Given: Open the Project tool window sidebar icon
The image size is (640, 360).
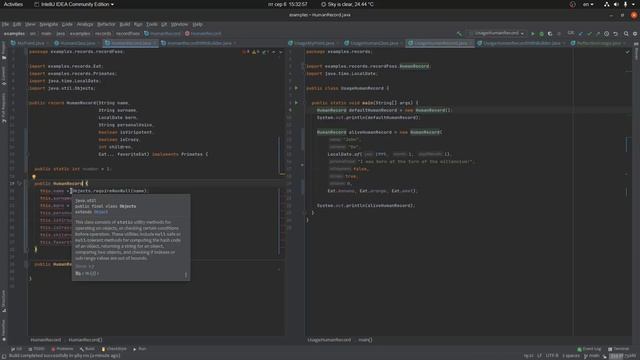Looking at the screenshot, I should point(4,51).
